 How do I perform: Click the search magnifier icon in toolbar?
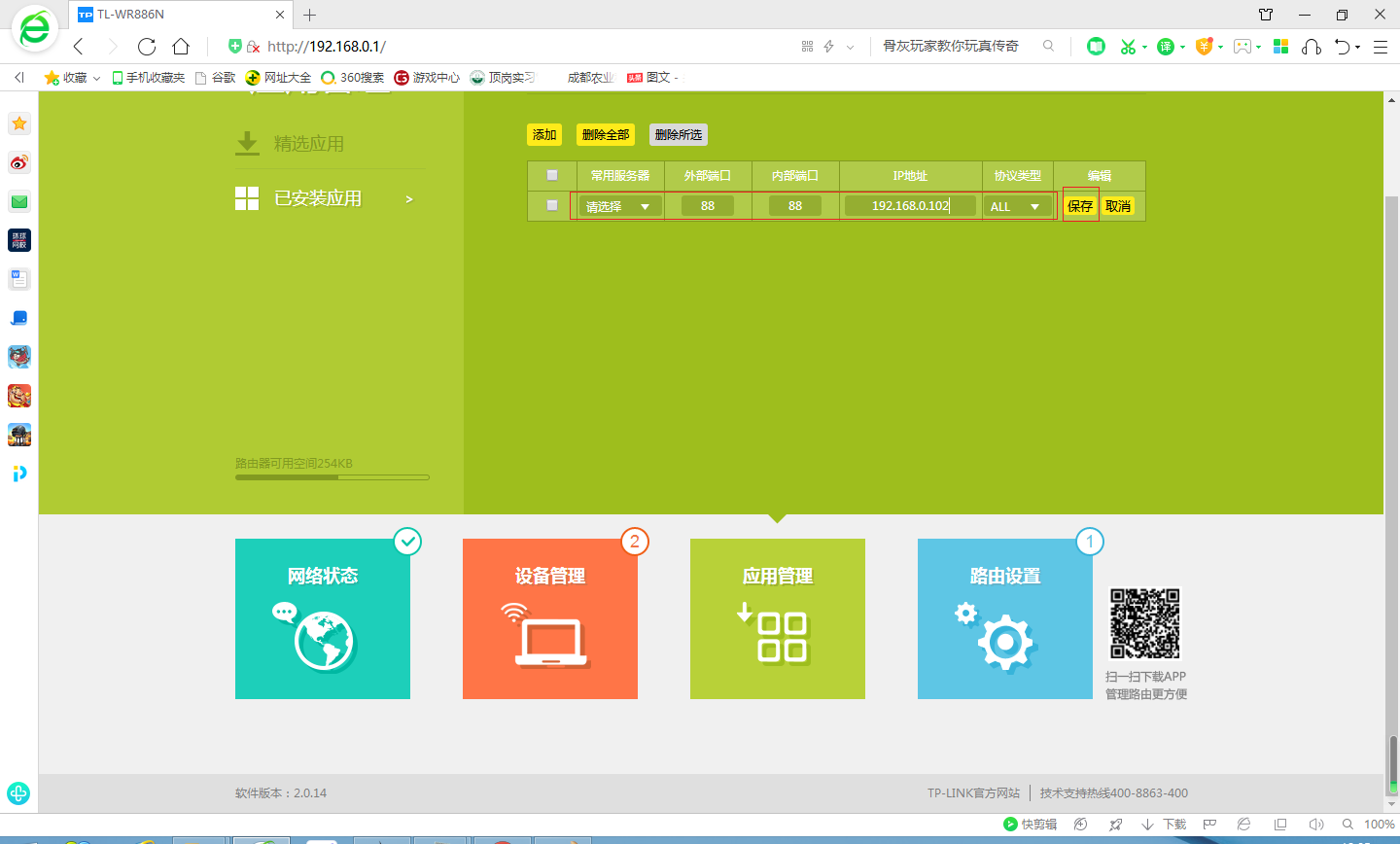point(1048,46)
